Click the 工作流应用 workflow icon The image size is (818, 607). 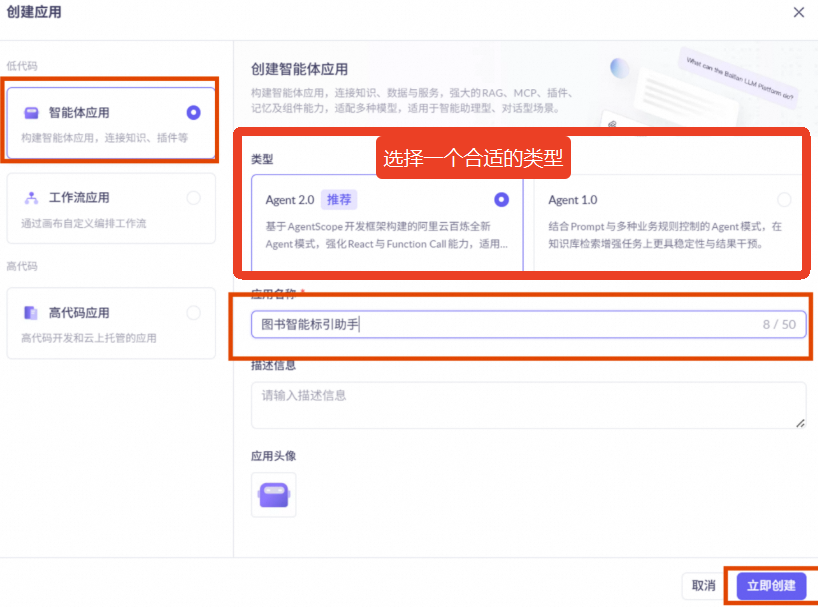click(x=31, y=198)
